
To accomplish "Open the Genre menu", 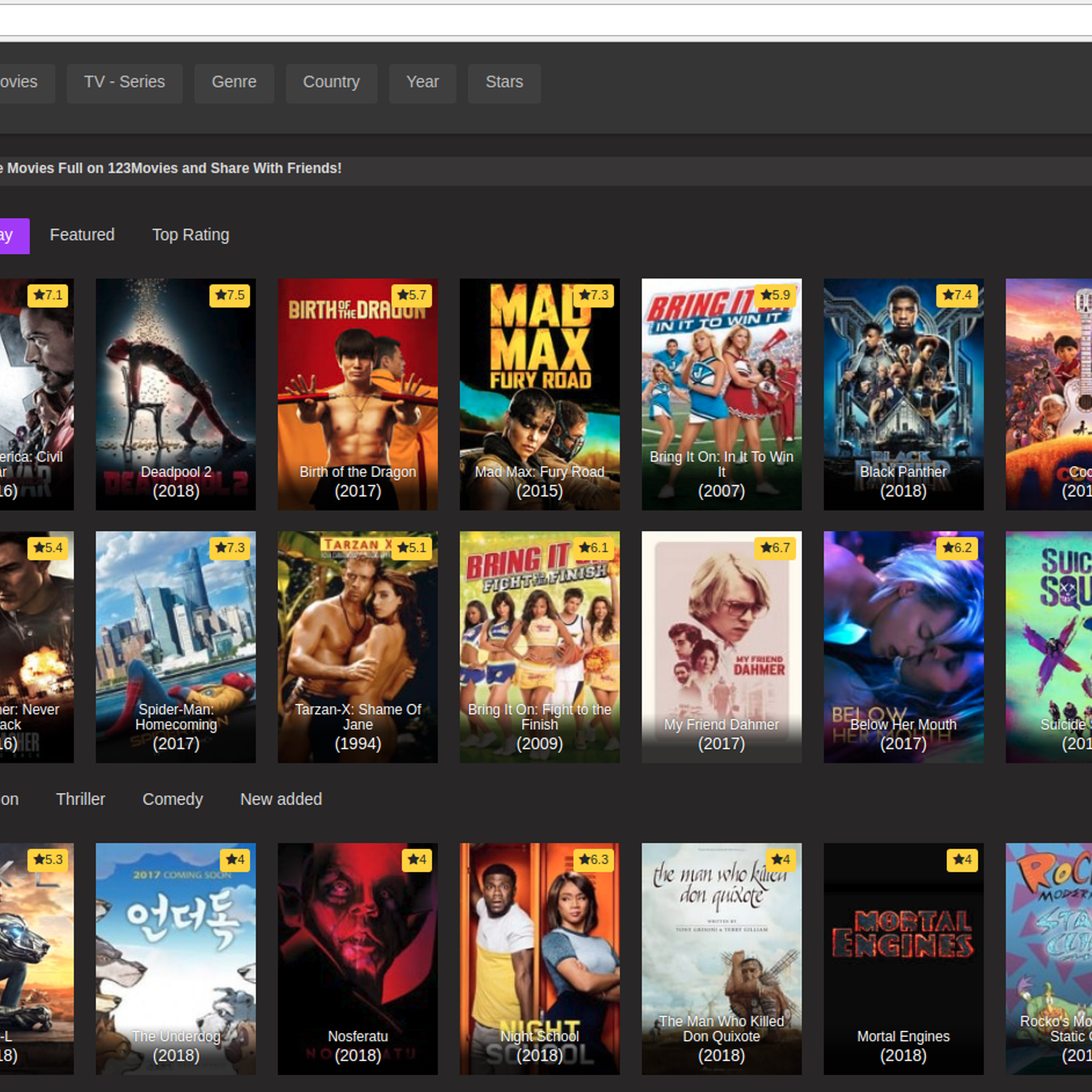I will [x=234, y=83].
